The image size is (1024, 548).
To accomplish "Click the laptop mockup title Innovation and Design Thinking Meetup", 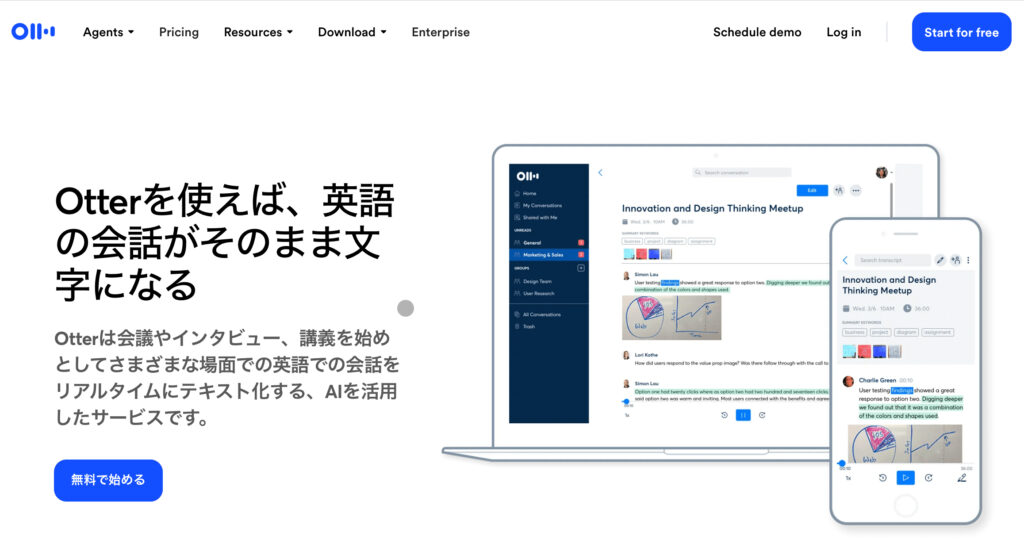I will click(x=712, y=208).
